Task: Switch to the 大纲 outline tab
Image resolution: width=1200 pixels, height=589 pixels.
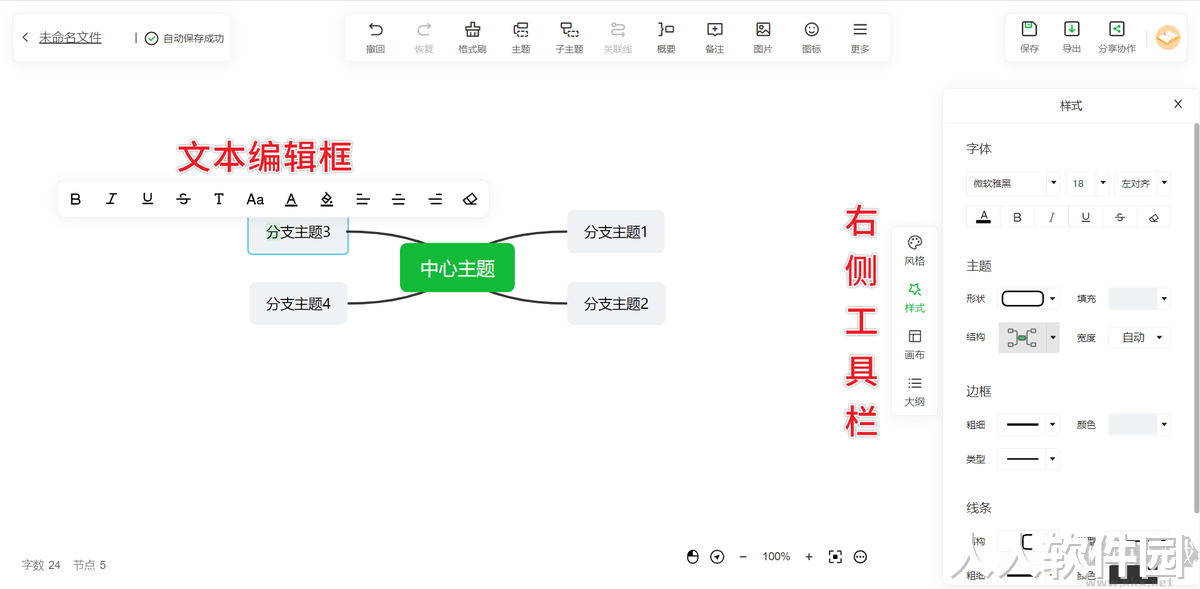Action: coord(914,392)
